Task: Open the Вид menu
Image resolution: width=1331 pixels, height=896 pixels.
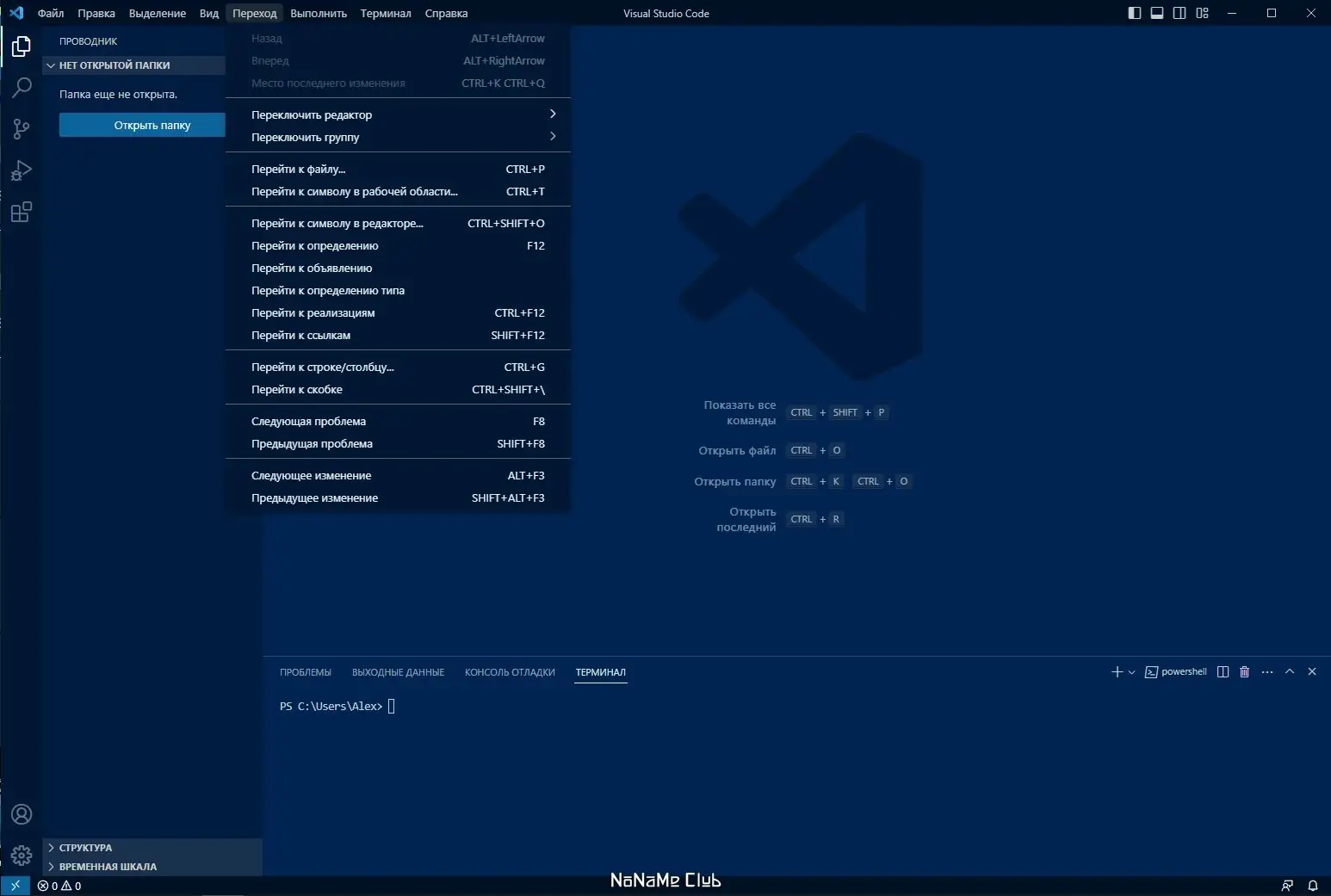Action: (x=209, y=13)
